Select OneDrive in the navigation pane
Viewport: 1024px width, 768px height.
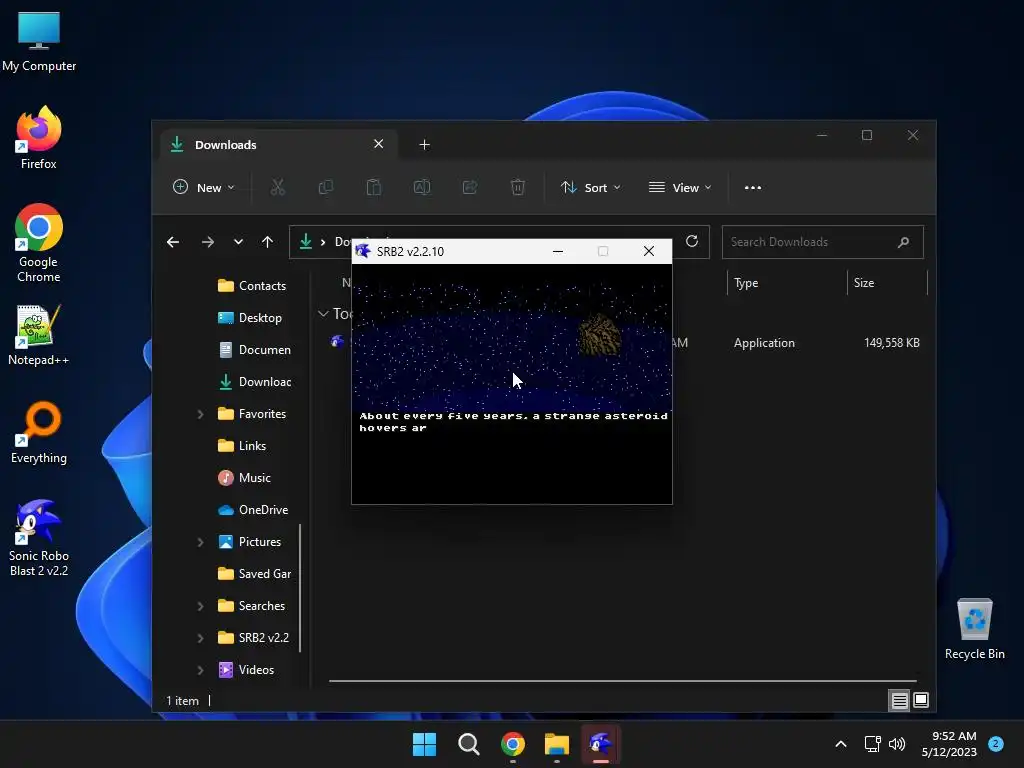coord(253,510)
